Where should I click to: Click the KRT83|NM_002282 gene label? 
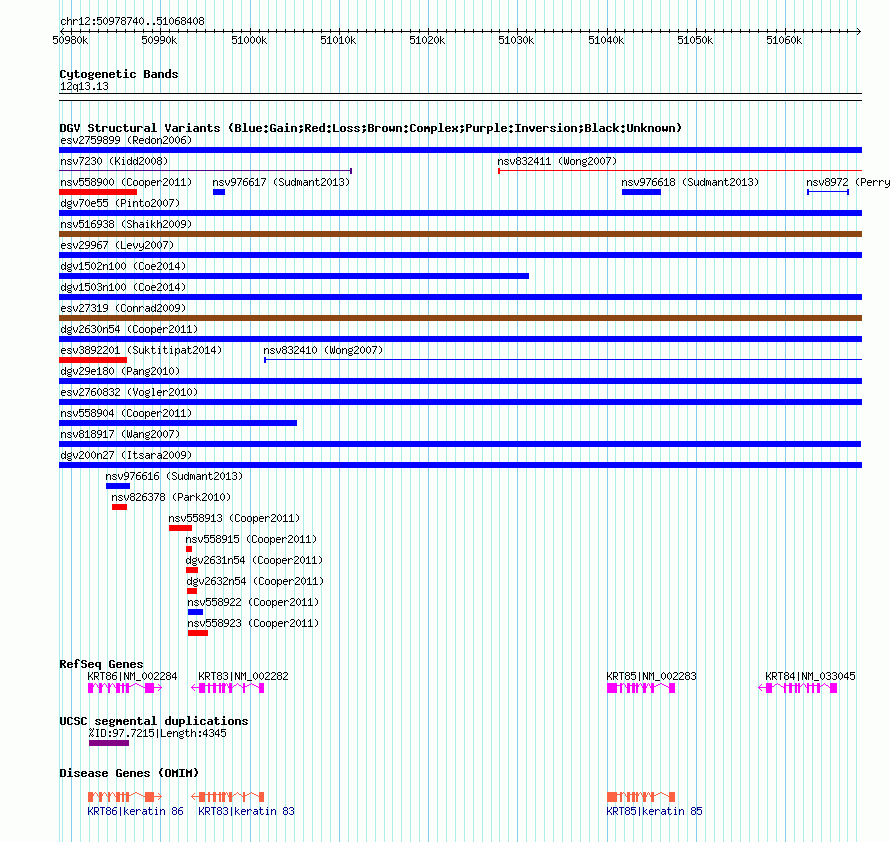(x=243, y=676)
